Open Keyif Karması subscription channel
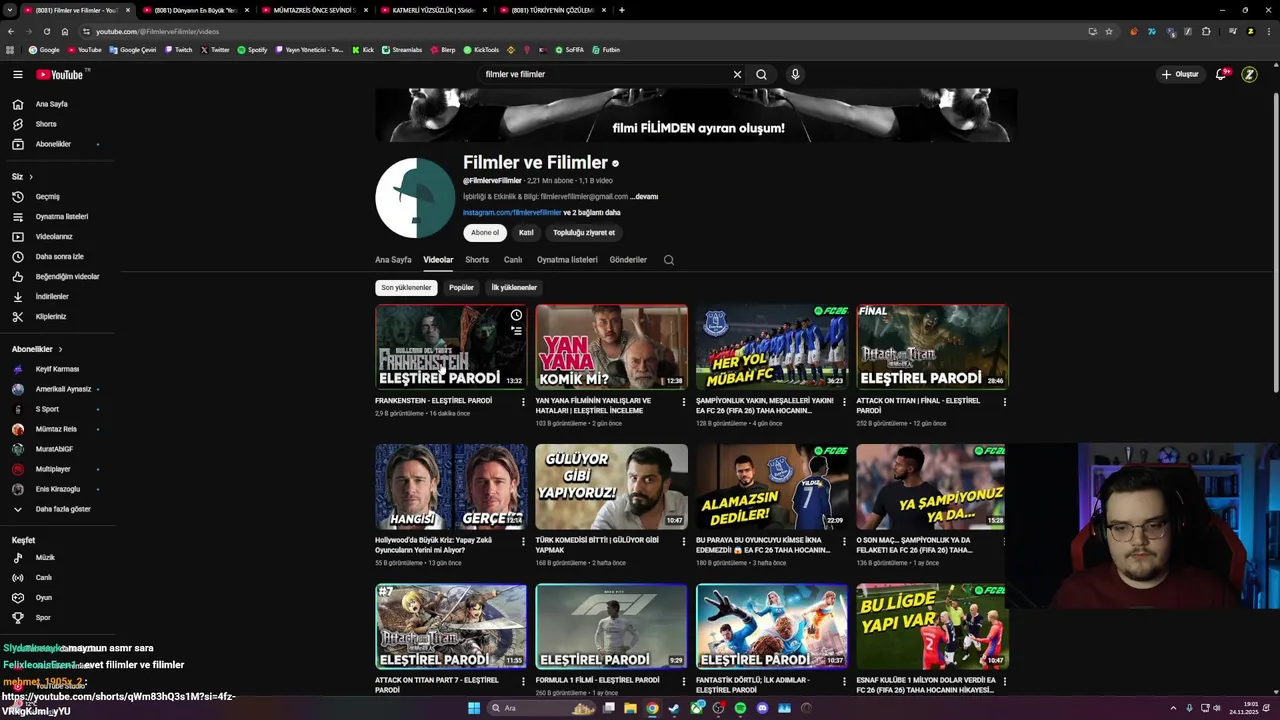 [x=57, y=369]
